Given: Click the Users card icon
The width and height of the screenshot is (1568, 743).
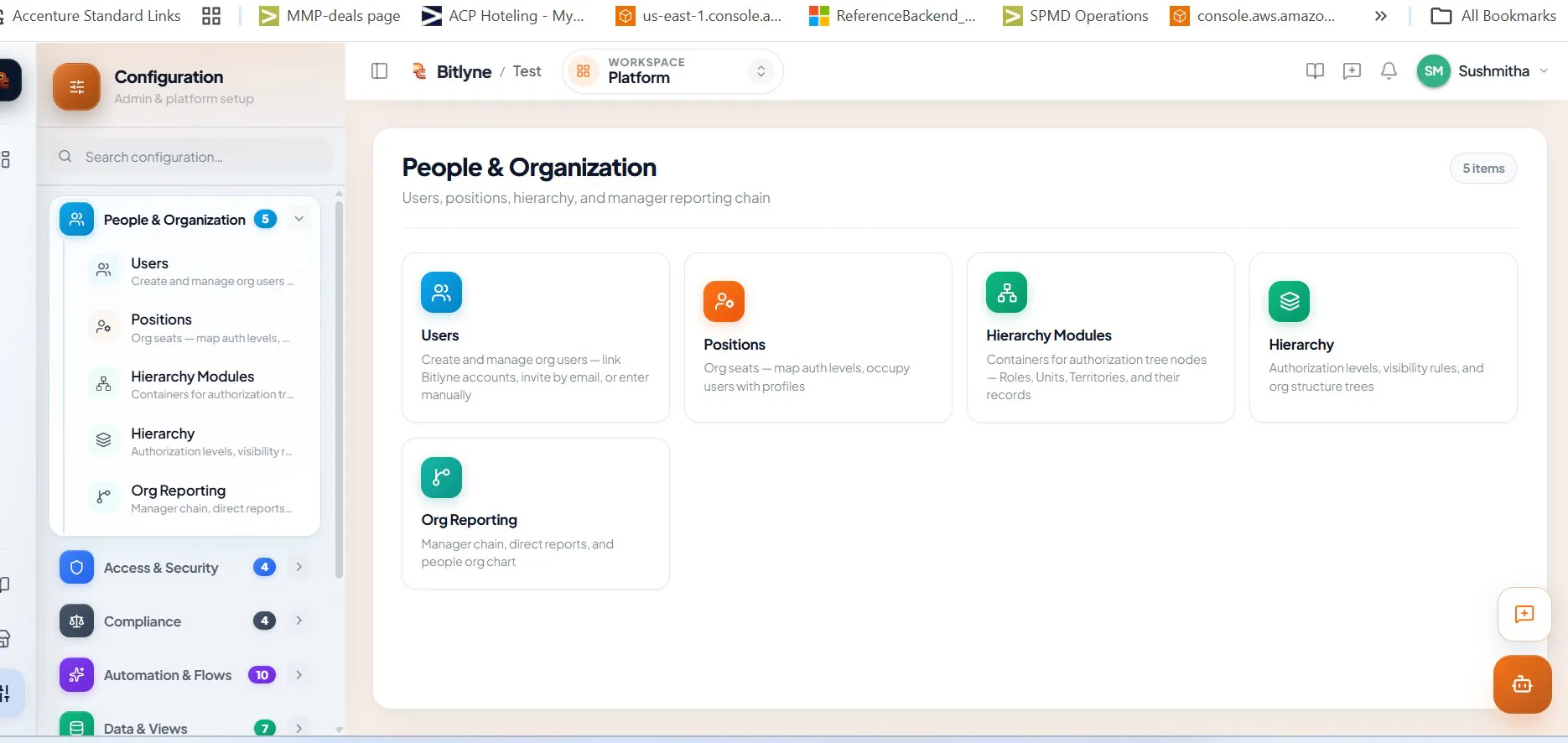Looking at the screenshot, I should coord(441,293).
